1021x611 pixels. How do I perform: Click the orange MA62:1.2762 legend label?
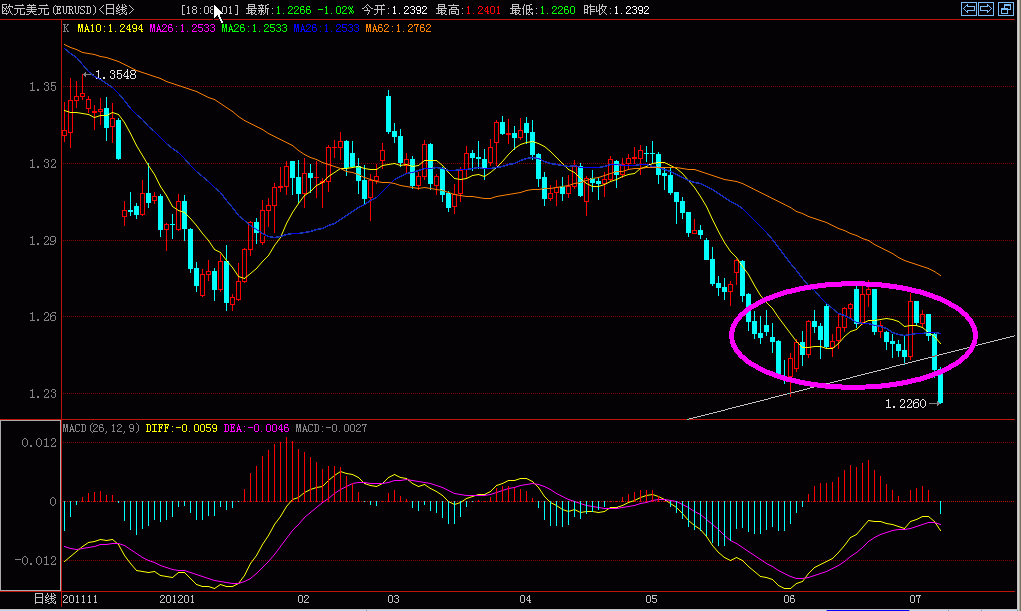pyautogui.click(x=399, y=28)
